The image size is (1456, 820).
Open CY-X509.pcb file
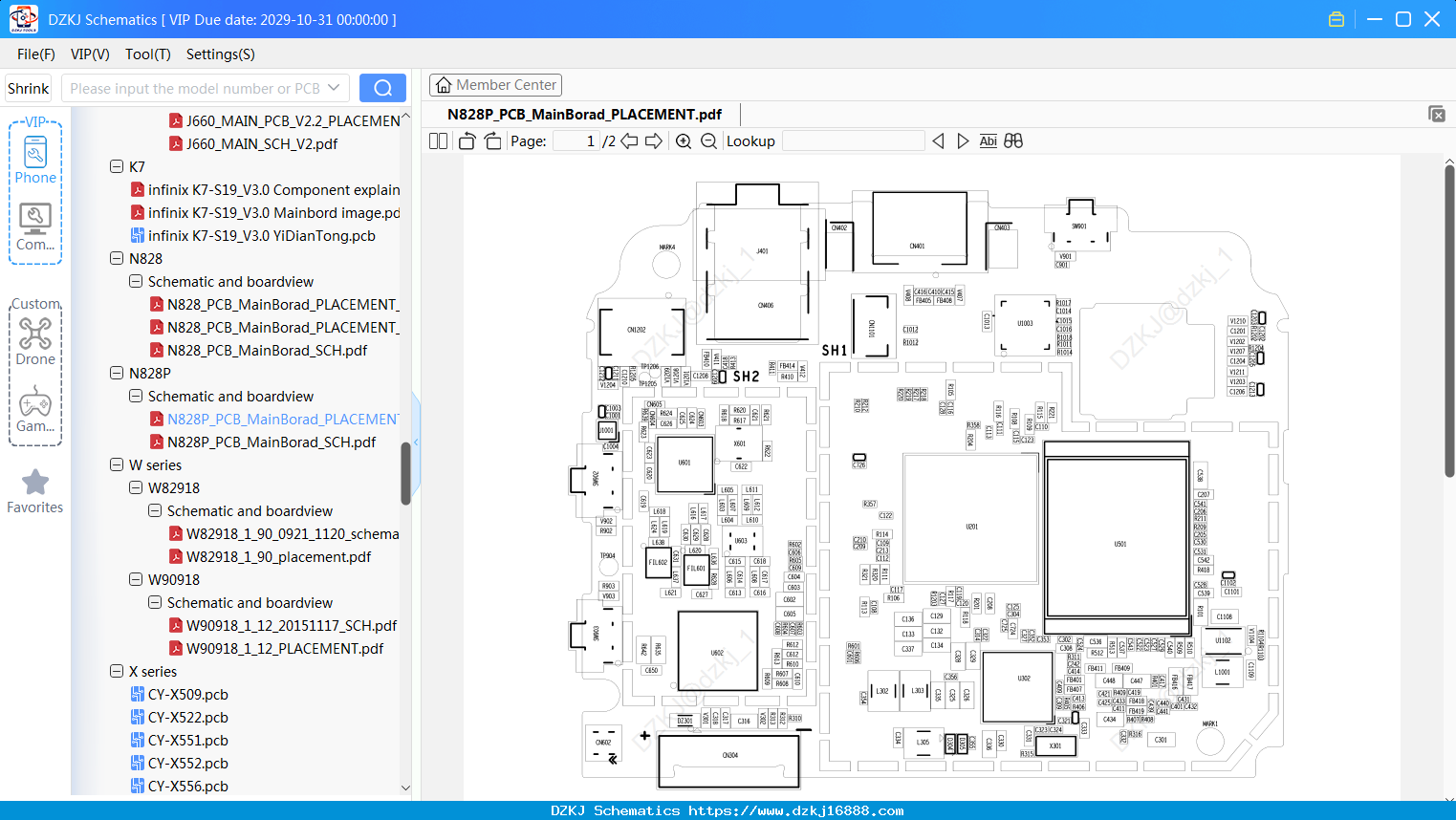(x=187, y=694)
